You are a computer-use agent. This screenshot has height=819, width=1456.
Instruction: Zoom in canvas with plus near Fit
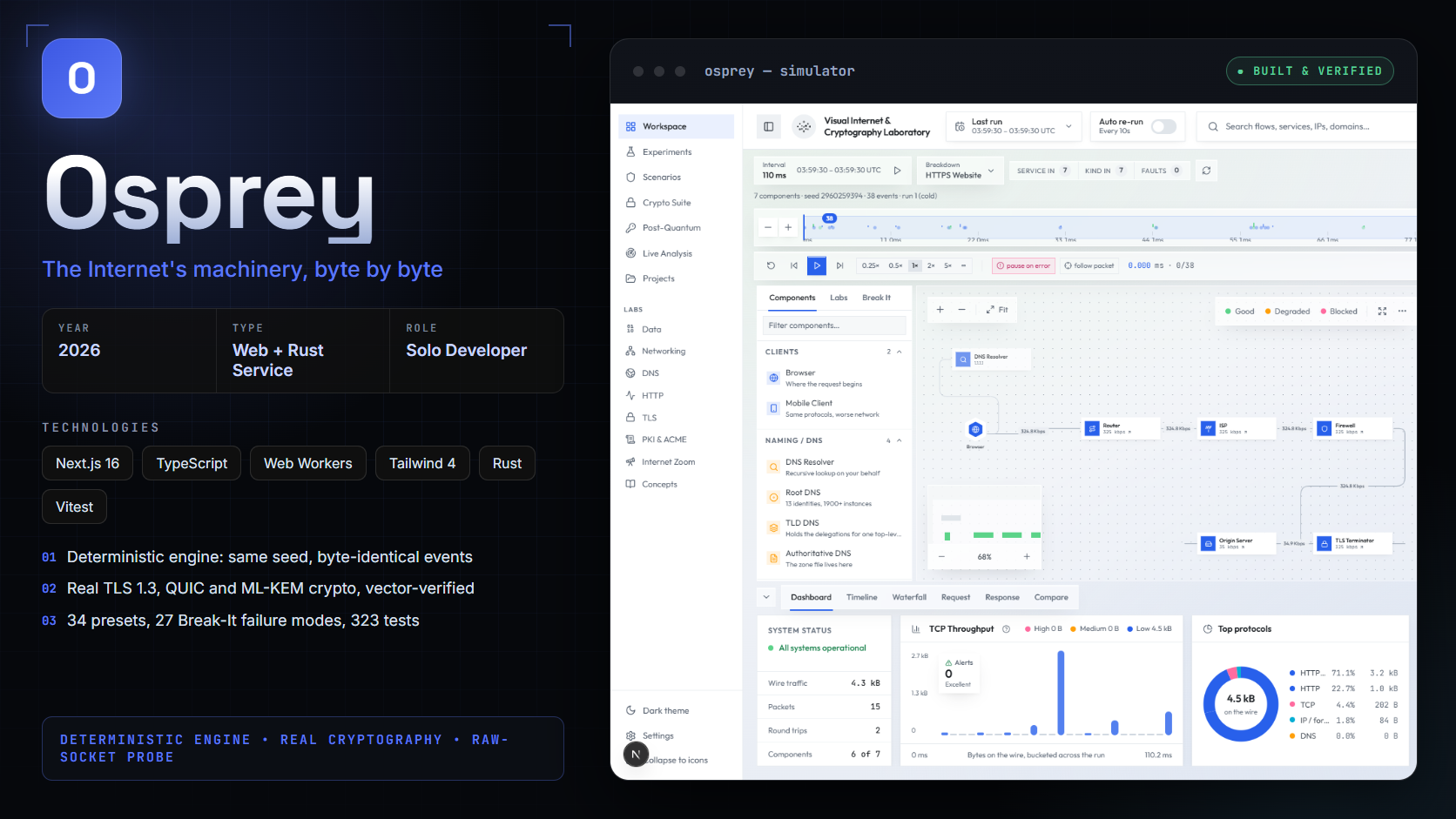(940, 310)
